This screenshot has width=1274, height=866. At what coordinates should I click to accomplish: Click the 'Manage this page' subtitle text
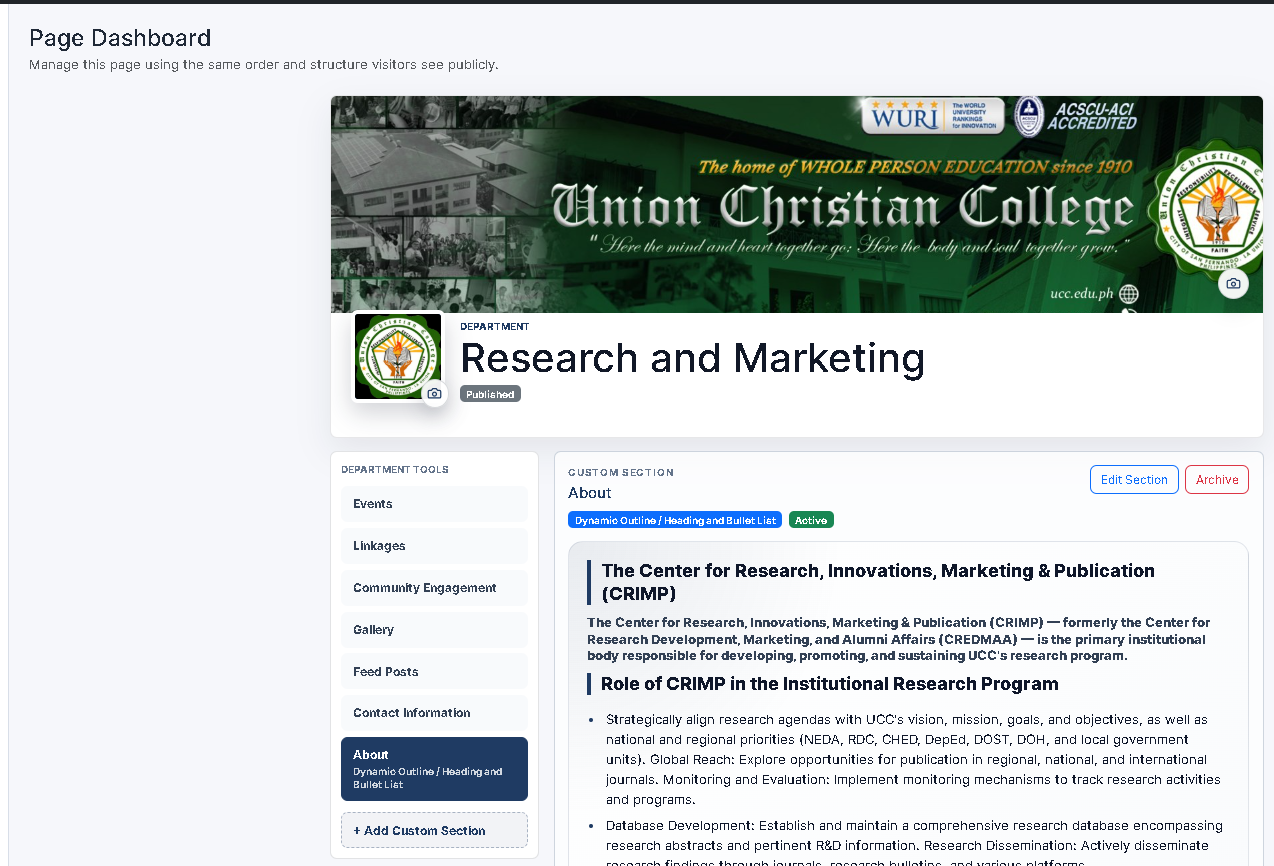pyautogui.click(x=264, y=65)
